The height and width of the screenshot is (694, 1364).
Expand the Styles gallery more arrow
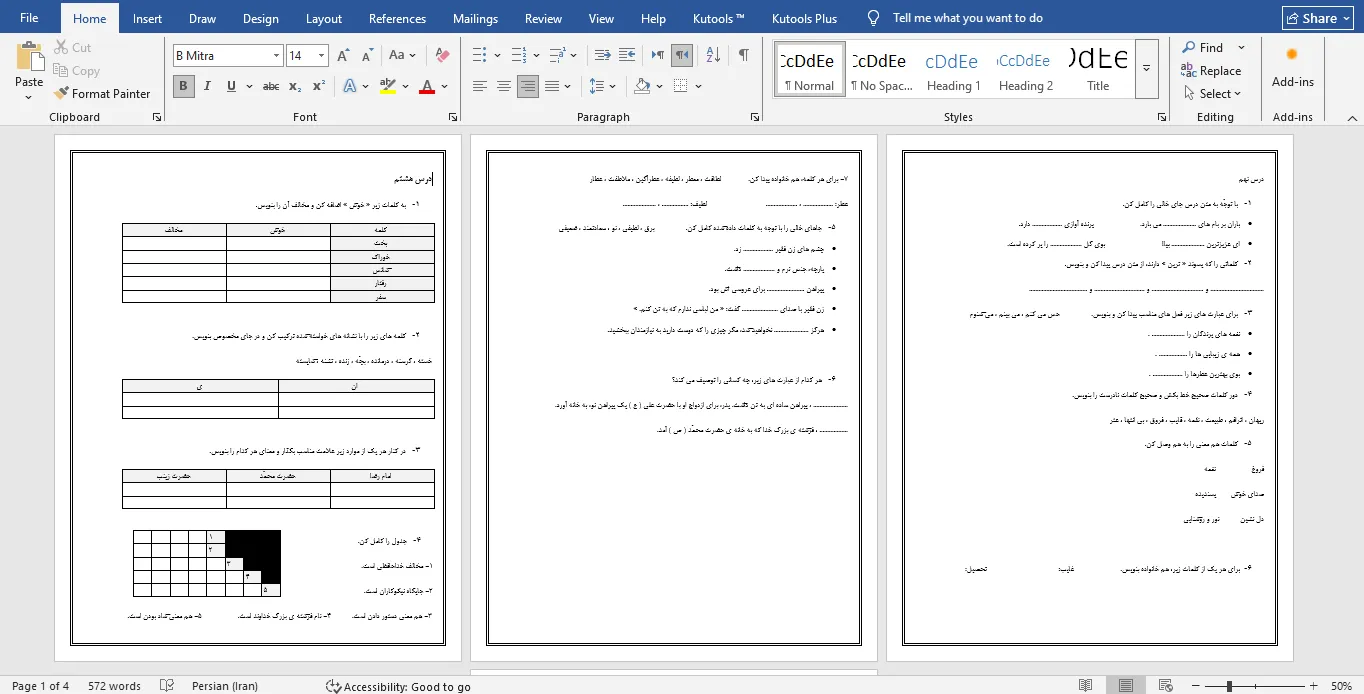[1147, 68]
